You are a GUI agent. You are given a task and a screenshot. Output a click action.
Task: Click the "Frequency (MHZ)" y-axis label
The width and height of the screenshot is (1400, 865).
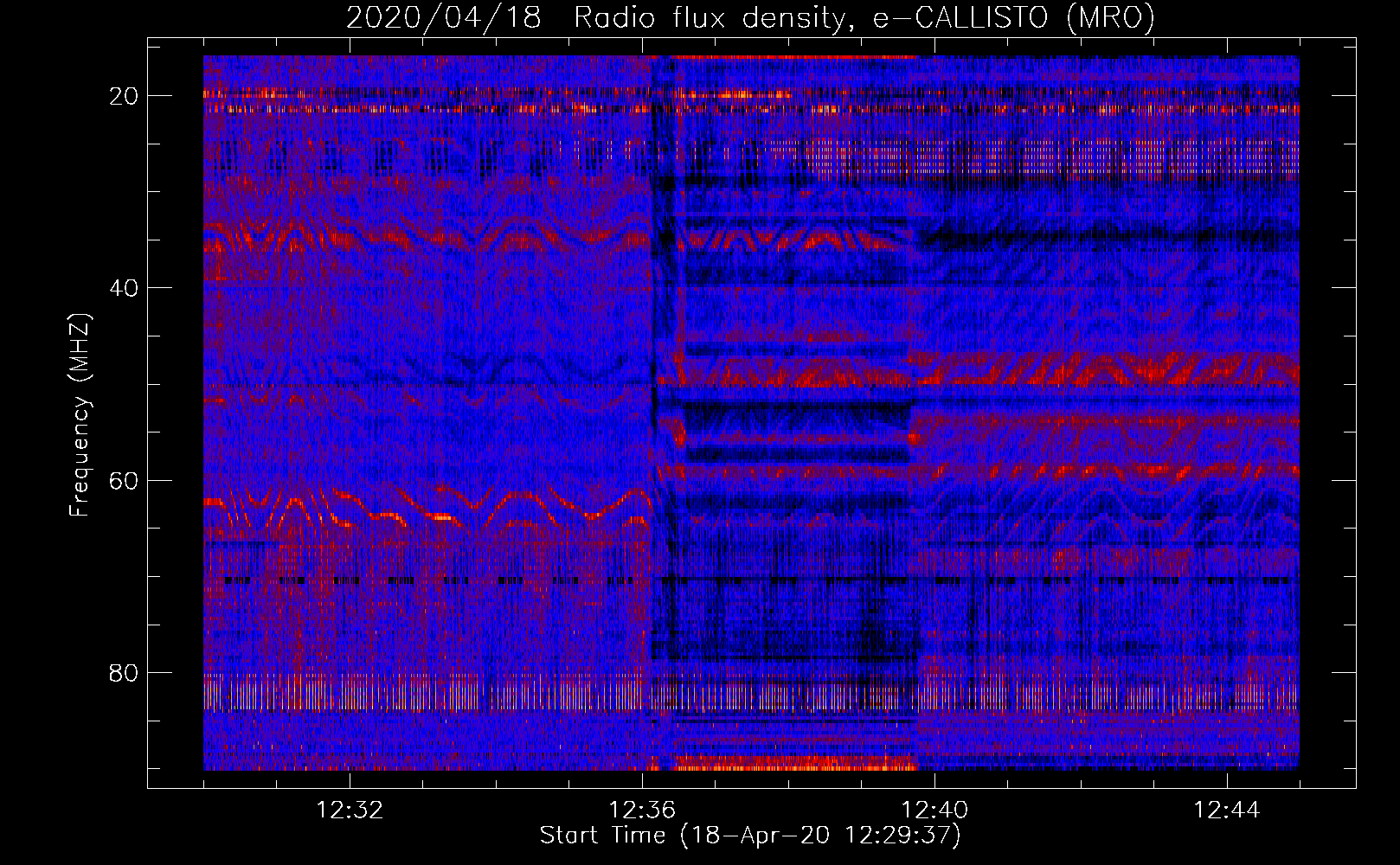point(80,414)
